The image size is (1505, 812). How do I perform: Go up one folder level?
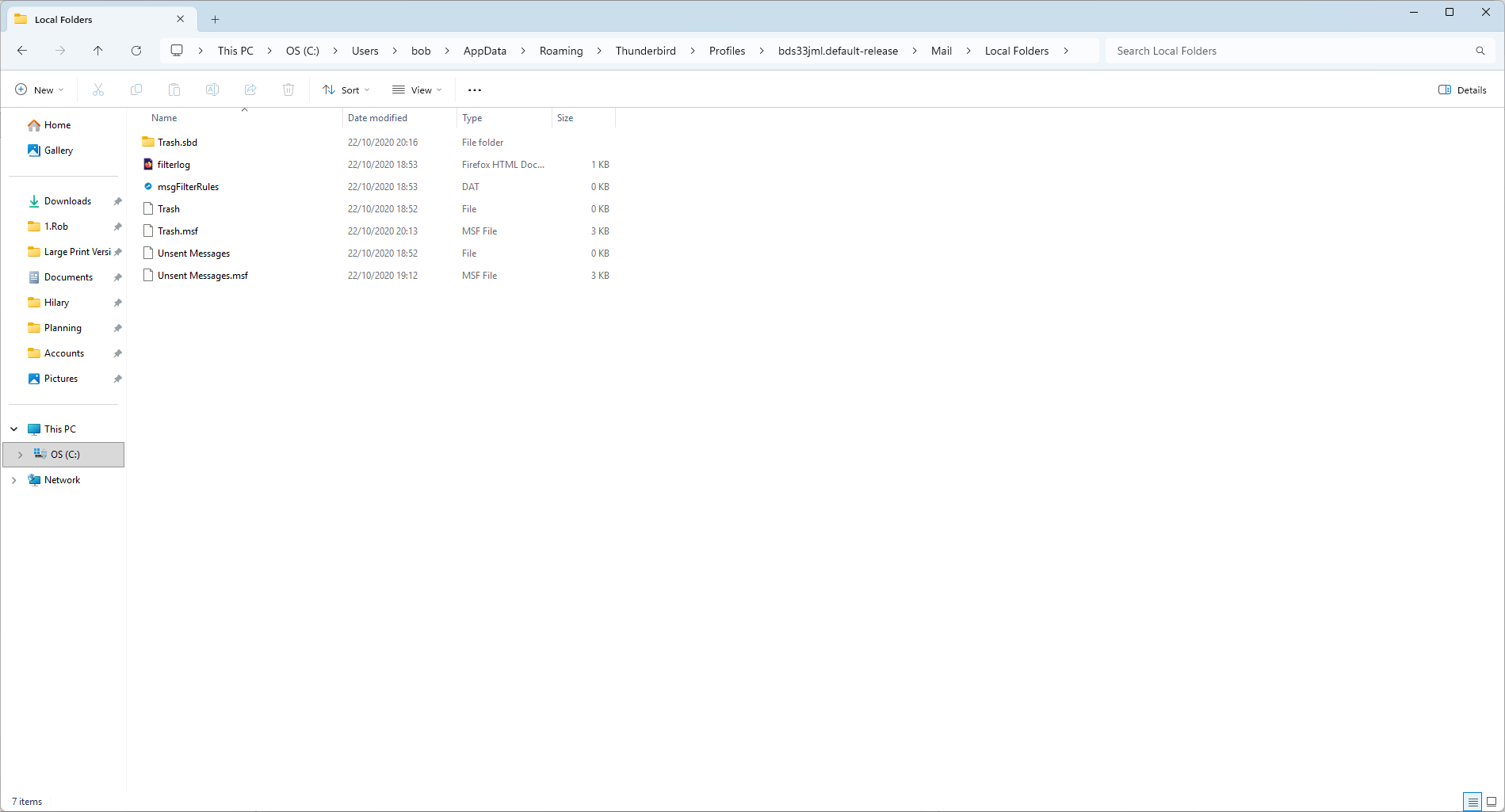(98, 51)
